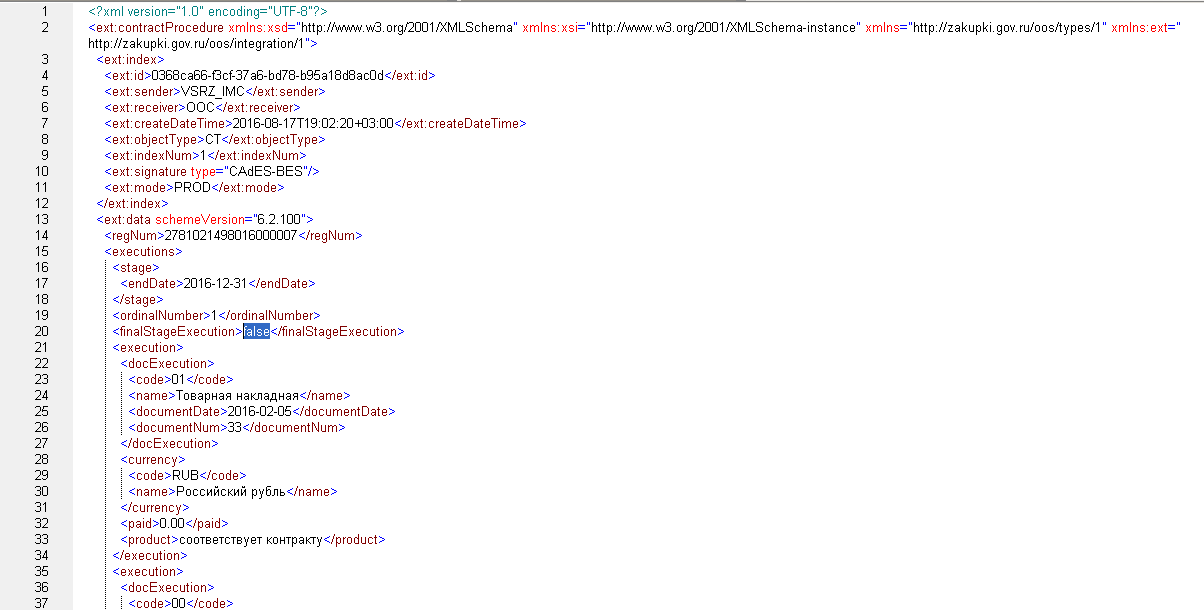1204x610 pixels.
Task: Click the <docExecution> tag on line 36
Action: [x=167, y=587]
